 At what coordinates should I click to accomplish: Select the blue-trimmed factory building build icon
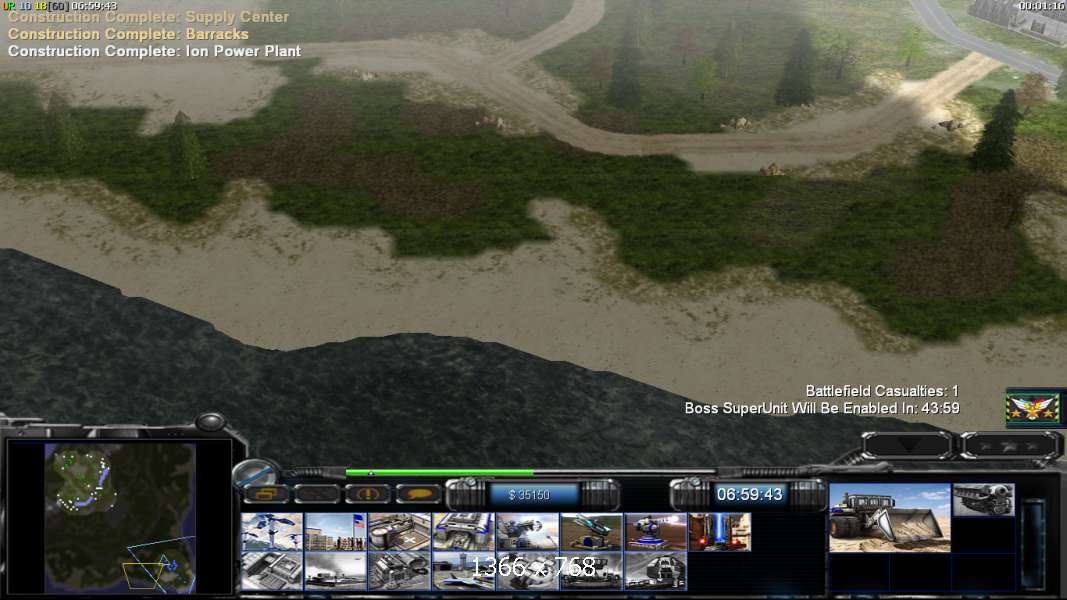[x=463, y=532]
